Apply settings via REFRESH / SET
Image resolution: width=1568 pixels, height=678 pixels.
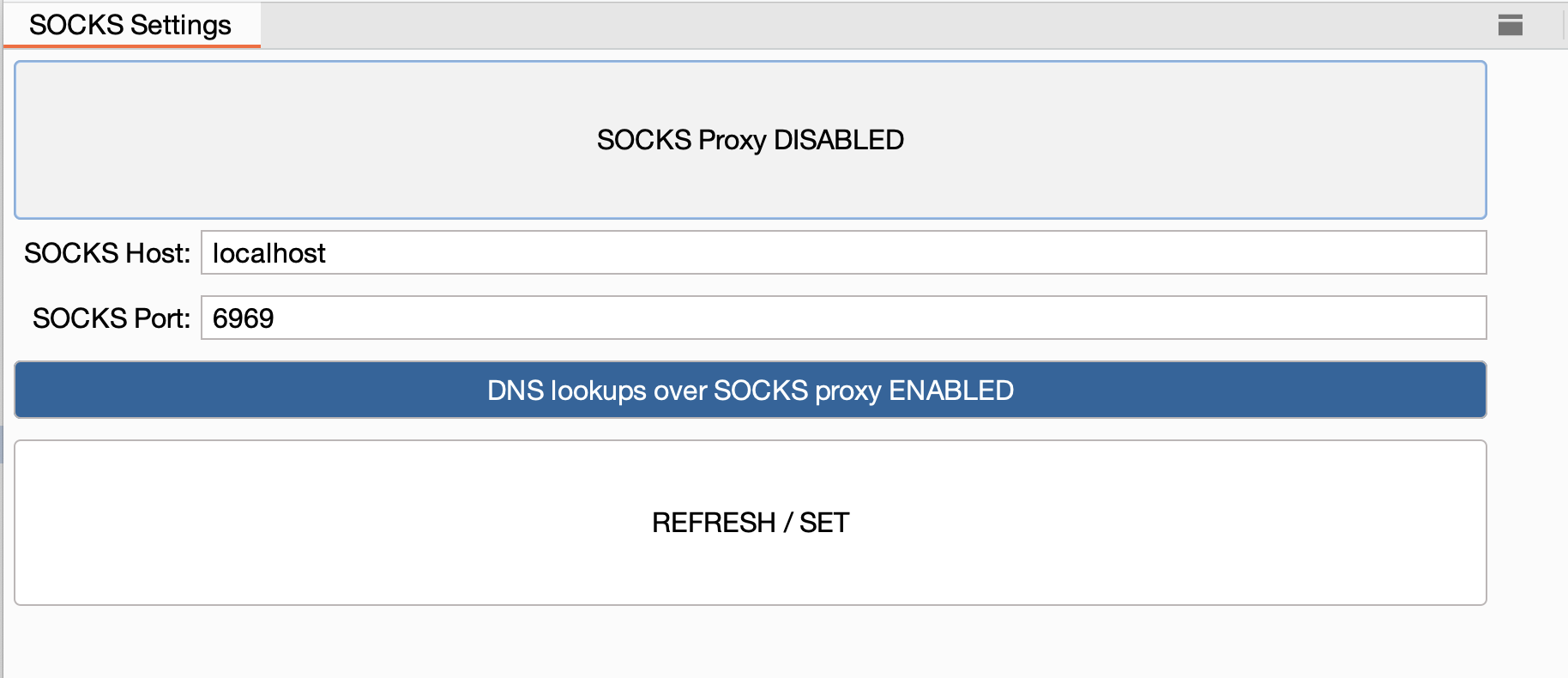tap(750, 521)
